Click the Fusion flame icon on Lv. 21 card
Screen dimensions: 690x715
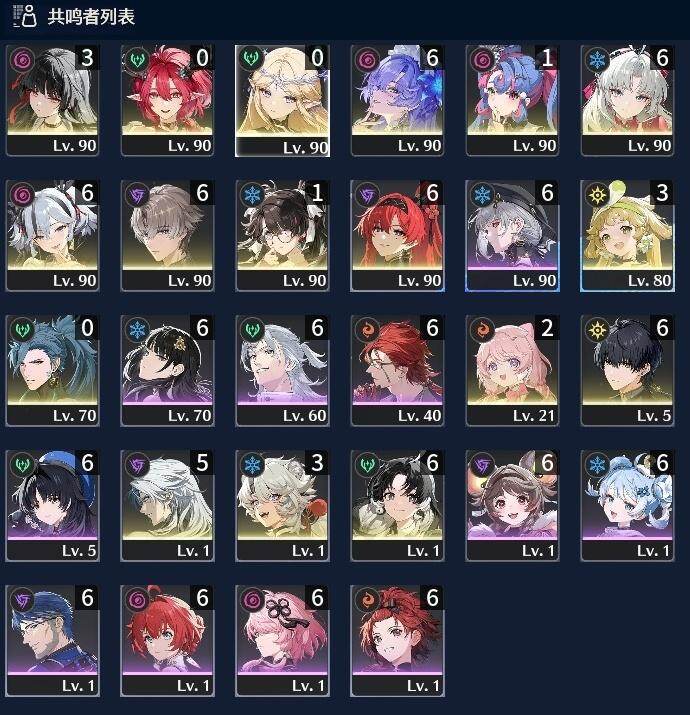point(482,330)
